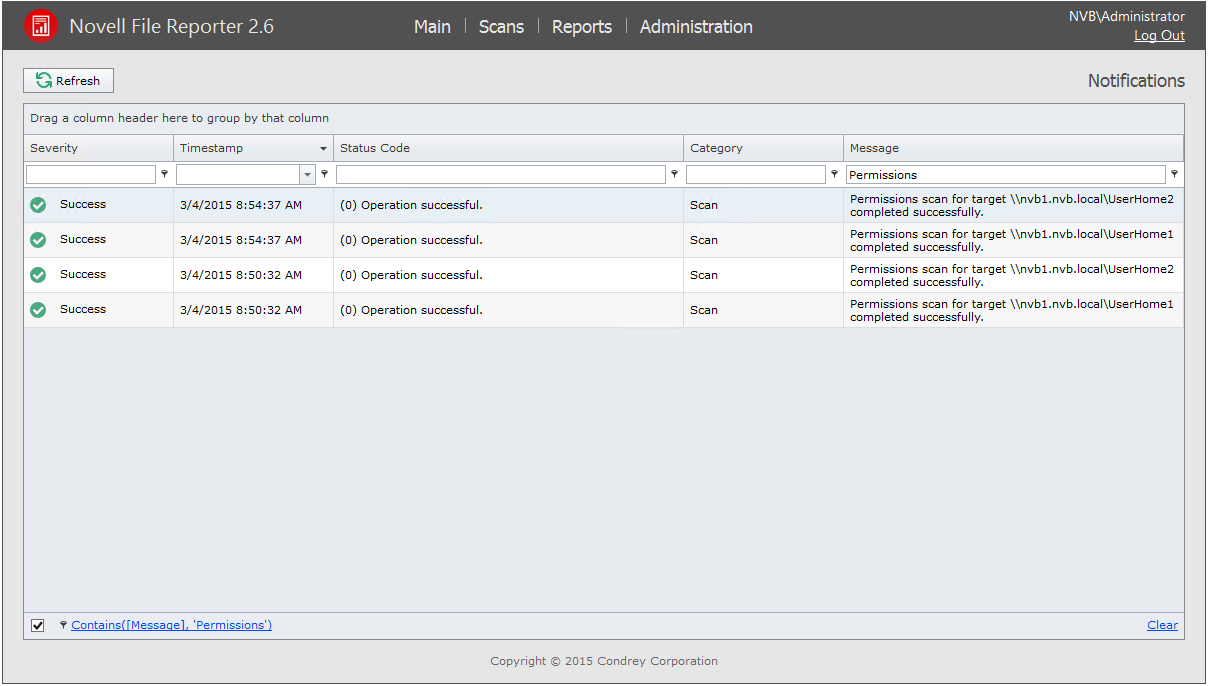The height and width of the screenshot is (686, 1209).
Task: Click the Copyright 2015 Condrey Corporation text
Action: (604, 661)
